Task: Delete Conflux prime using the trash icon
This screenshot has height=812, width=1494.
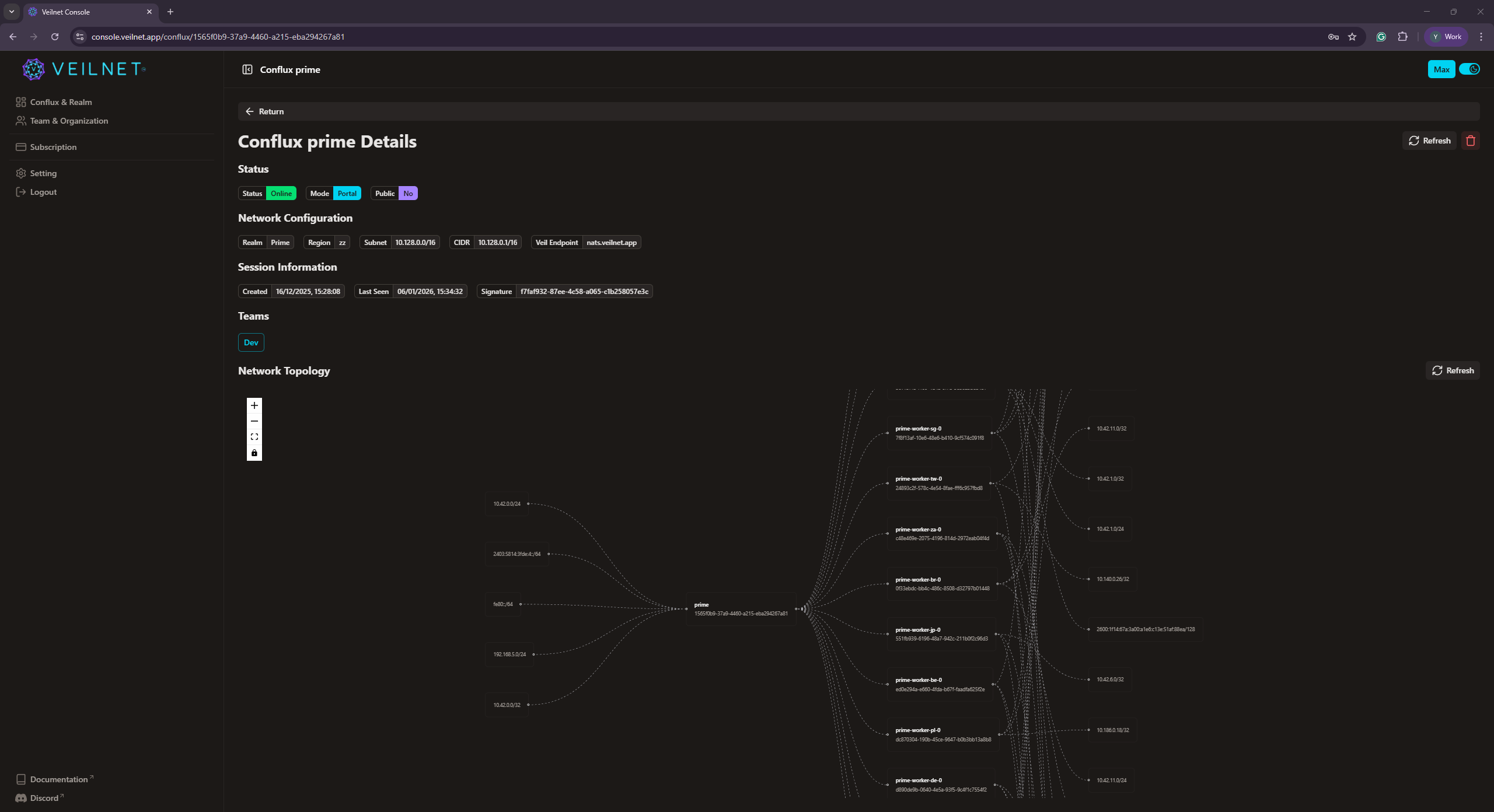Action: (1470, 140)
